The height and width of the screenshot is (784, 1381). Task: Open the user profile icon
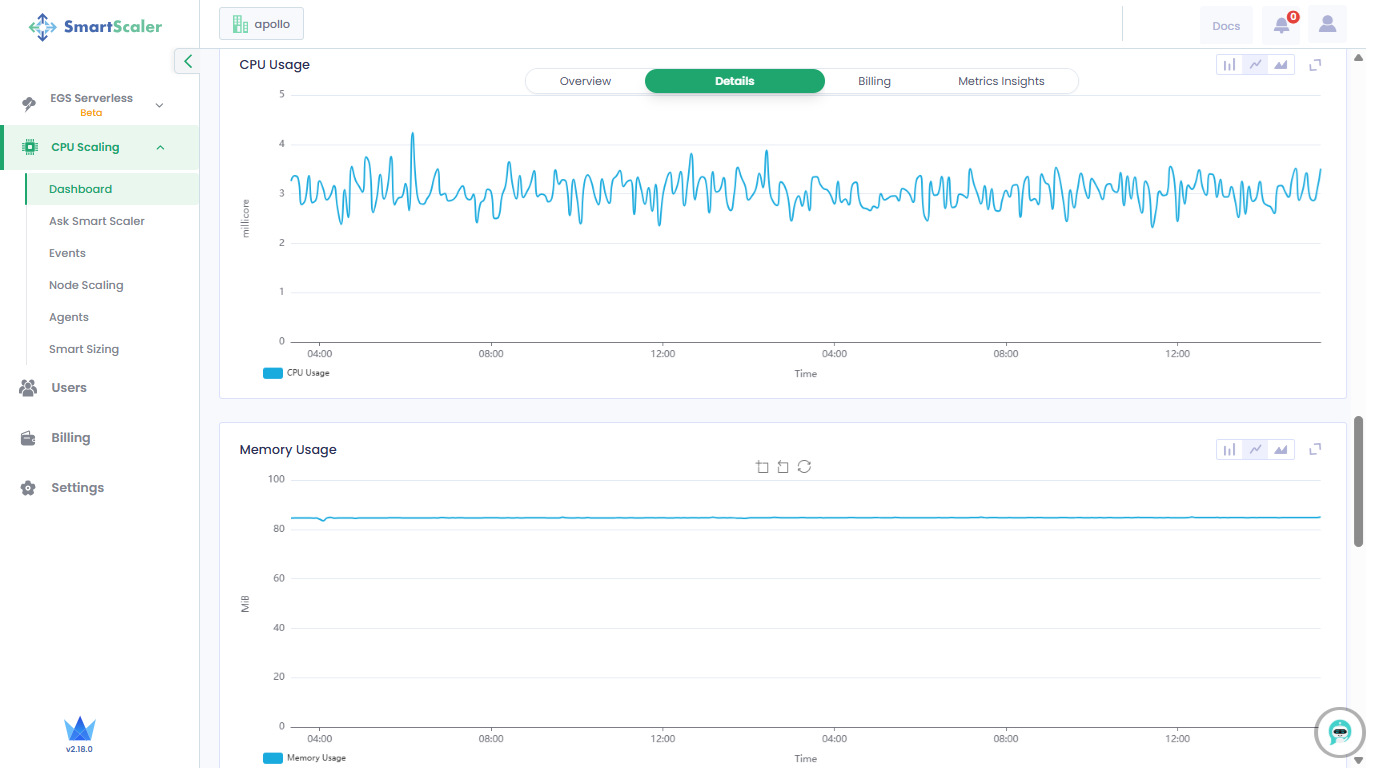[1327, 25]
